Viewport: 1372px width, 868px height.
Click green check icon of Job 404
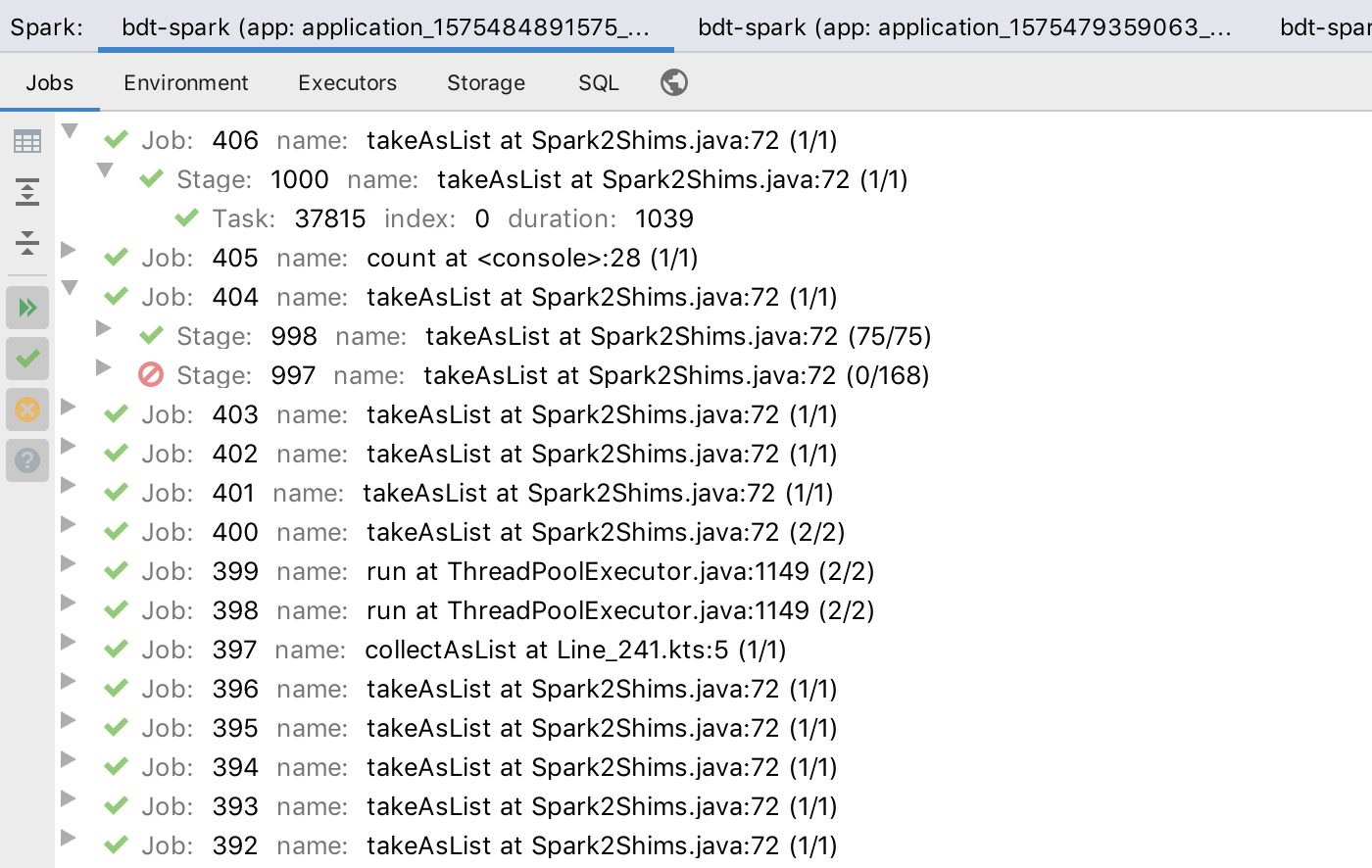(117, 296)
